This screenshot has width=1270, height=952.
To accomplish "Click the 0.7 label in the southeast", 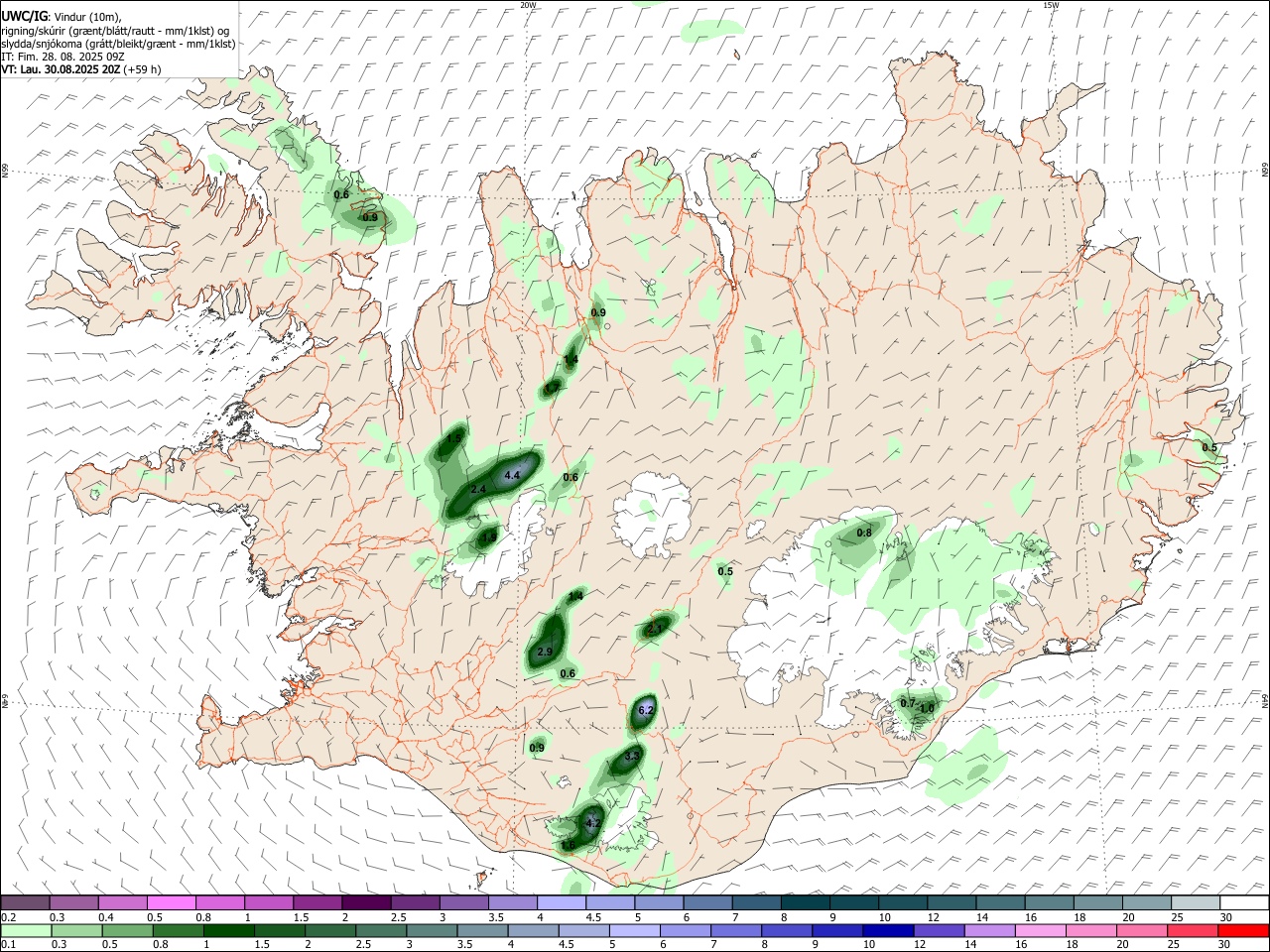I will 908,703.
